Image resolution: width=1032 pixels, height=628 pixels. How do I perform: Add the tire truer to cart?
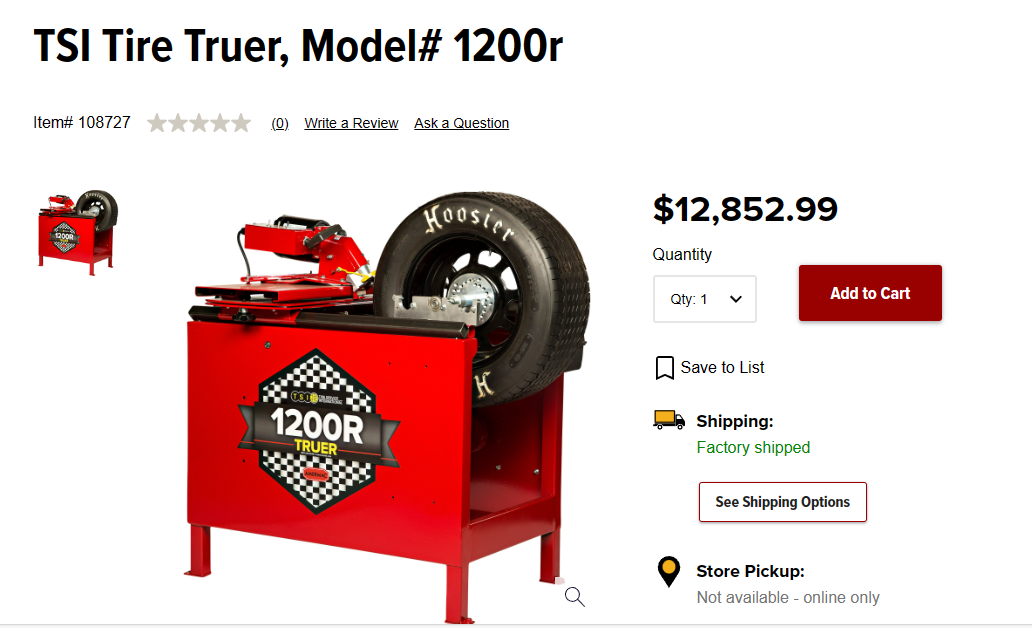(x=870, y=293)
